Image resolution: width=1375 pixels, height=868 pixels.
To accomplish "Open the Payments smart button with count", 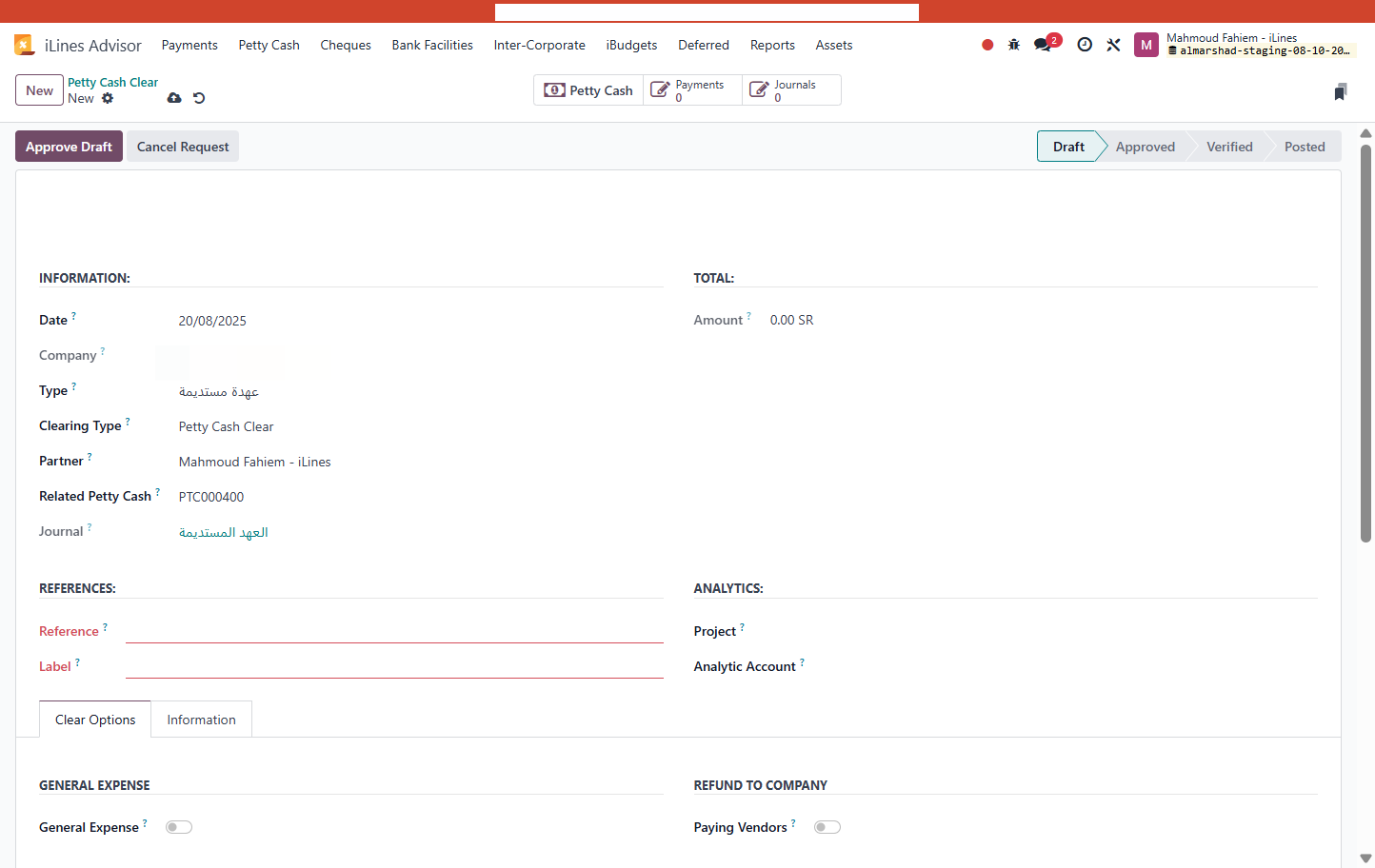I will (x=692, y=90).
